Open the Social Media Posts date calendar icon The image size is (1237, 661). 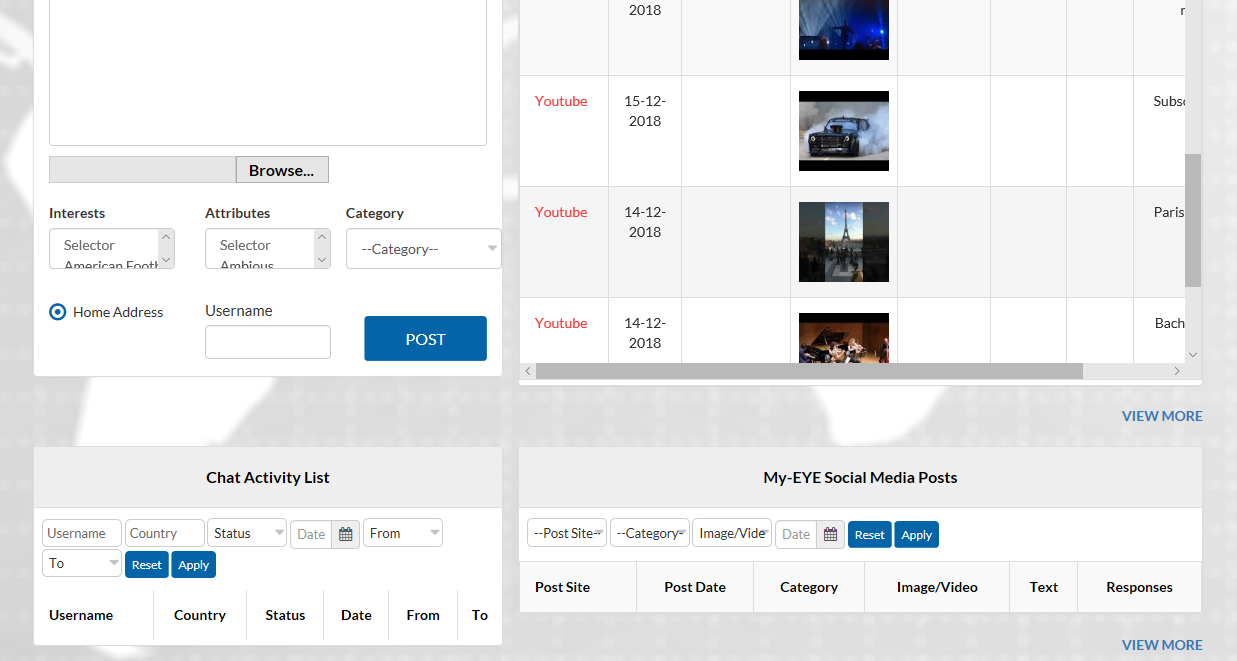(x=831, y=534)
